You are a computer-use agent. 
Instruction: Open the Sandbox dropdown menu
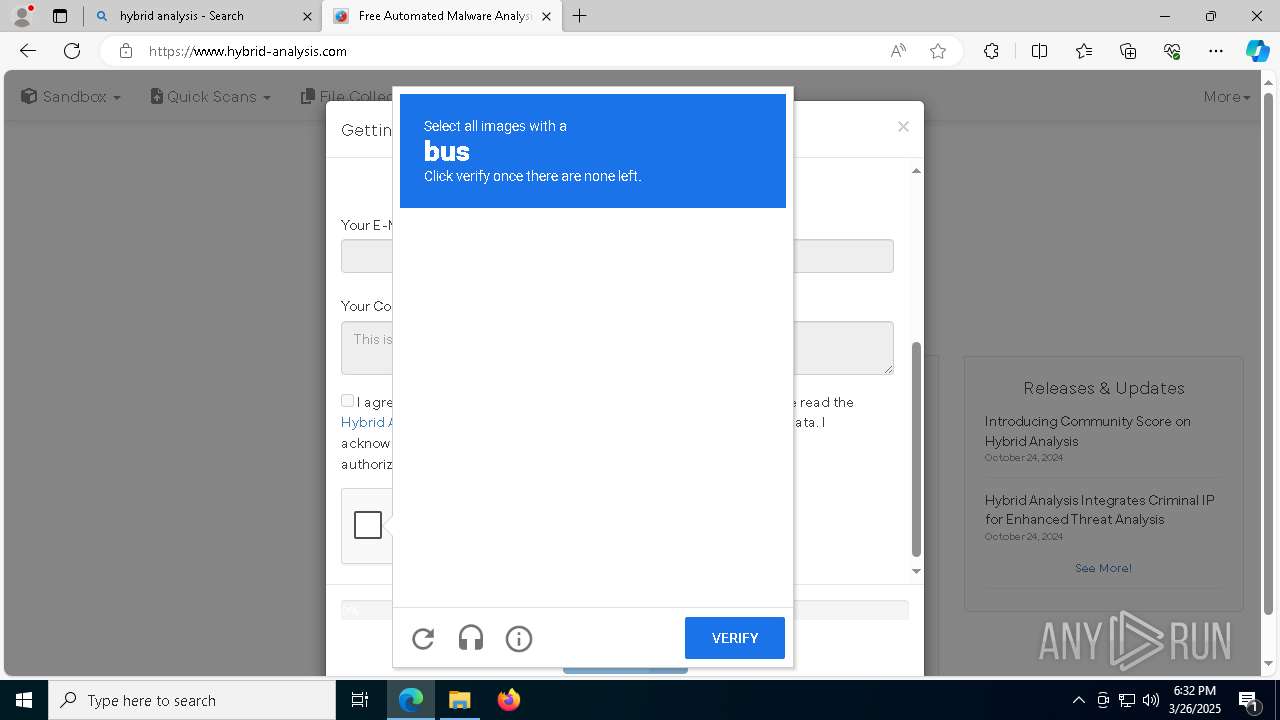71,96
